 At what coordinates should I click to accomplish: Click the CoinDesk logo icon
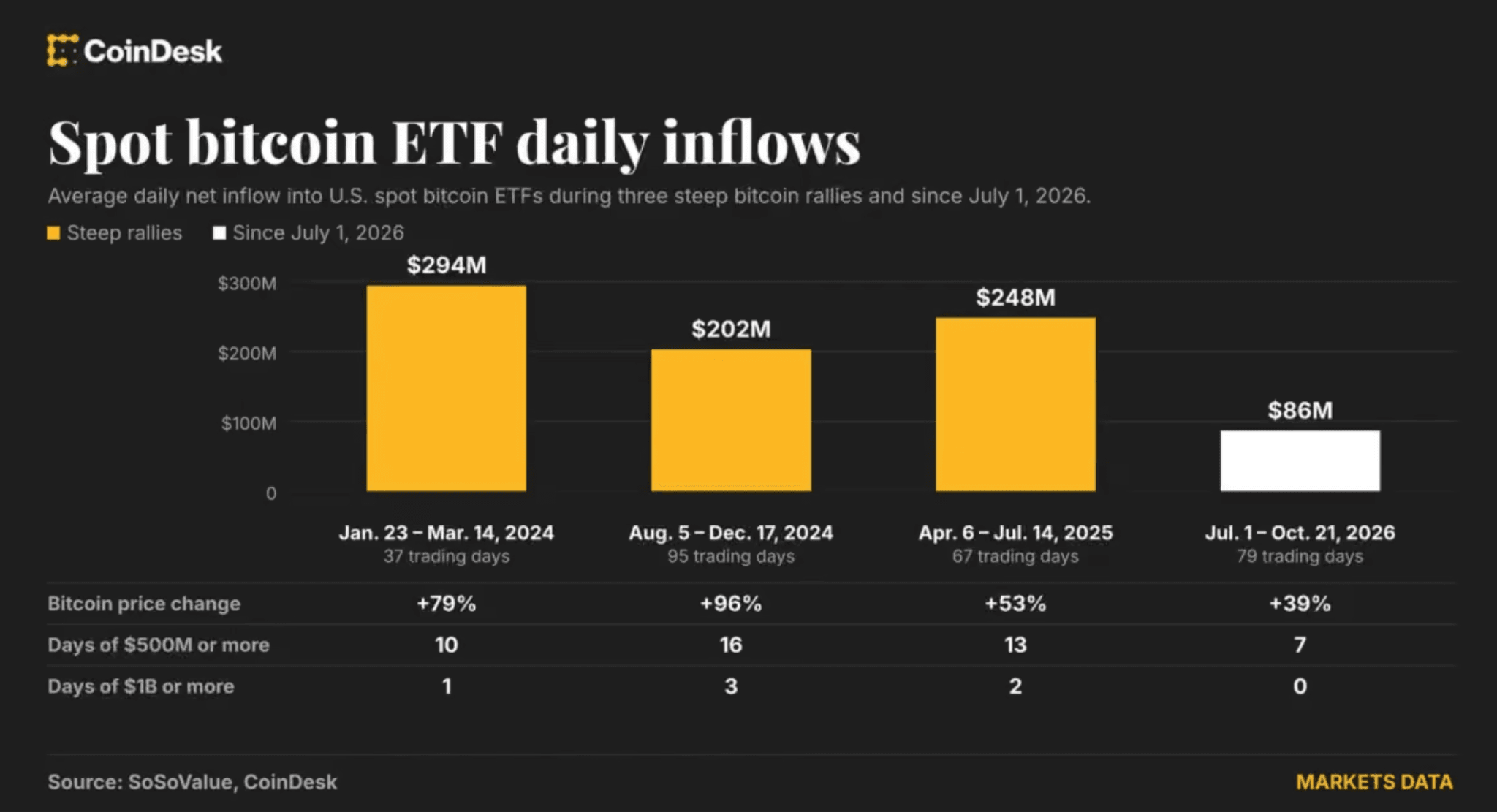pyautogui.click(x=62, y=50)
